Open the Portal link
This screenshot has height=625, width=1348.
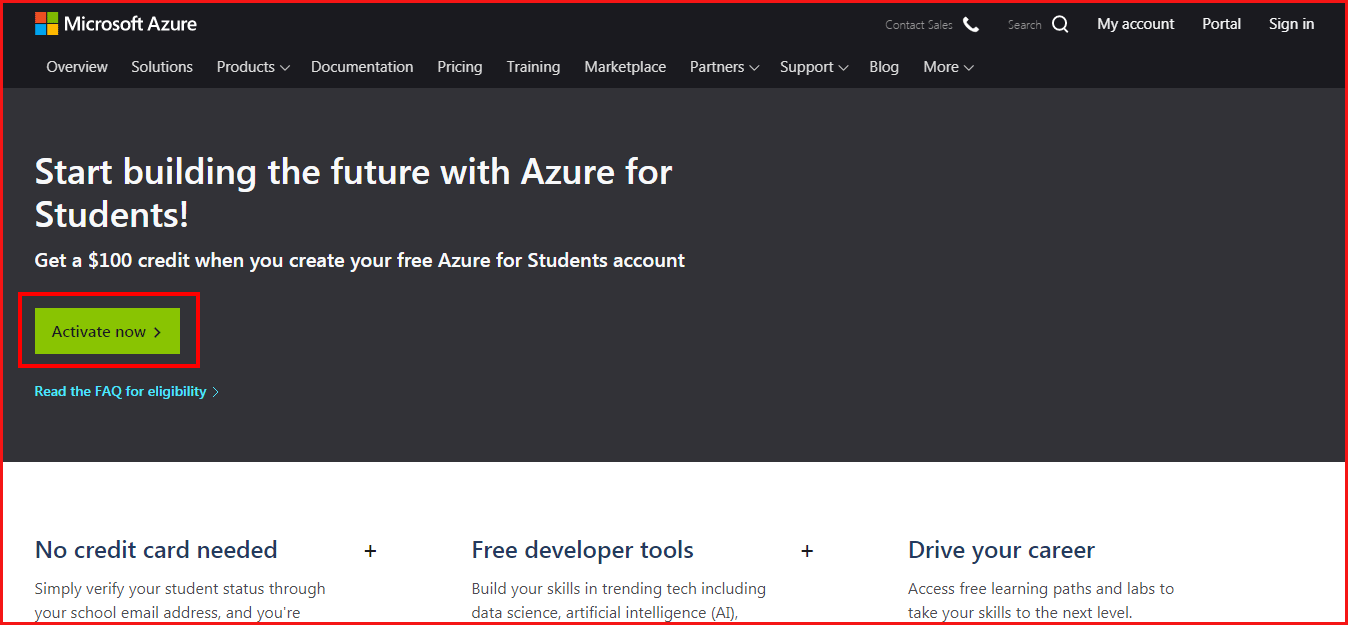coord(1221,24)
